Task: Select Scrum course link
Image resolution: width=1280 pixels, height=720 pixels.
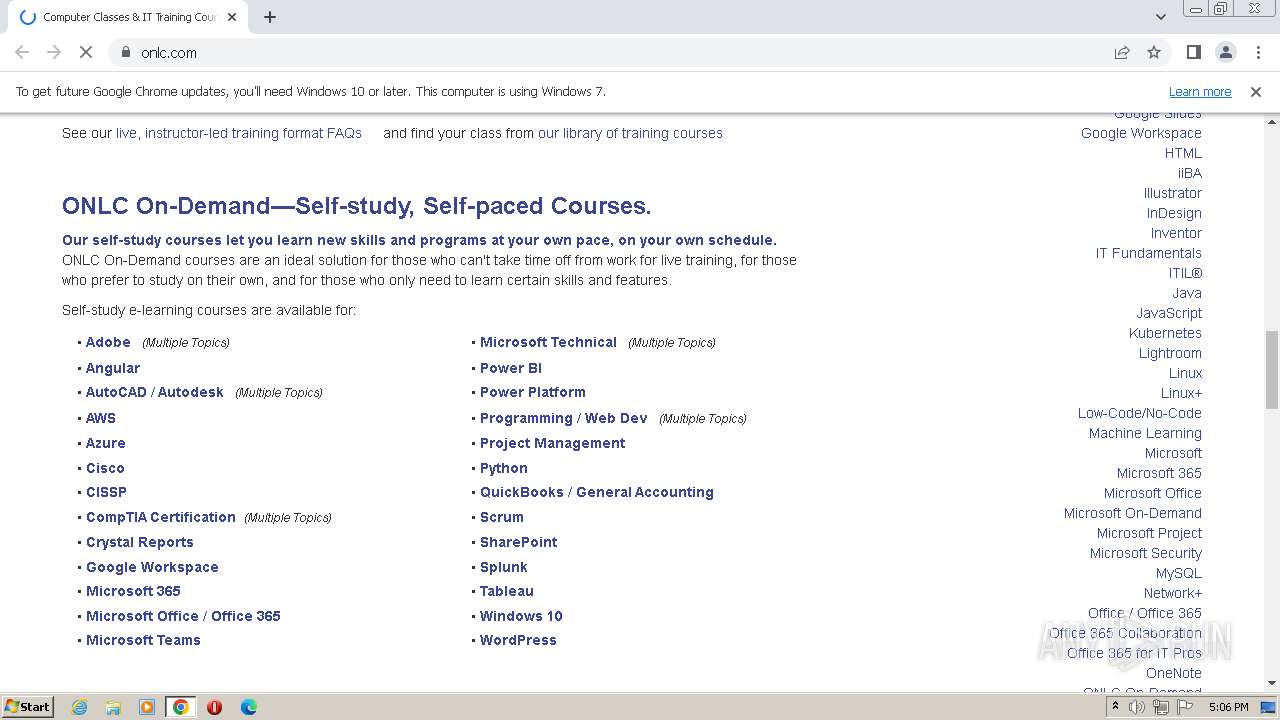Action: (502, 517)
